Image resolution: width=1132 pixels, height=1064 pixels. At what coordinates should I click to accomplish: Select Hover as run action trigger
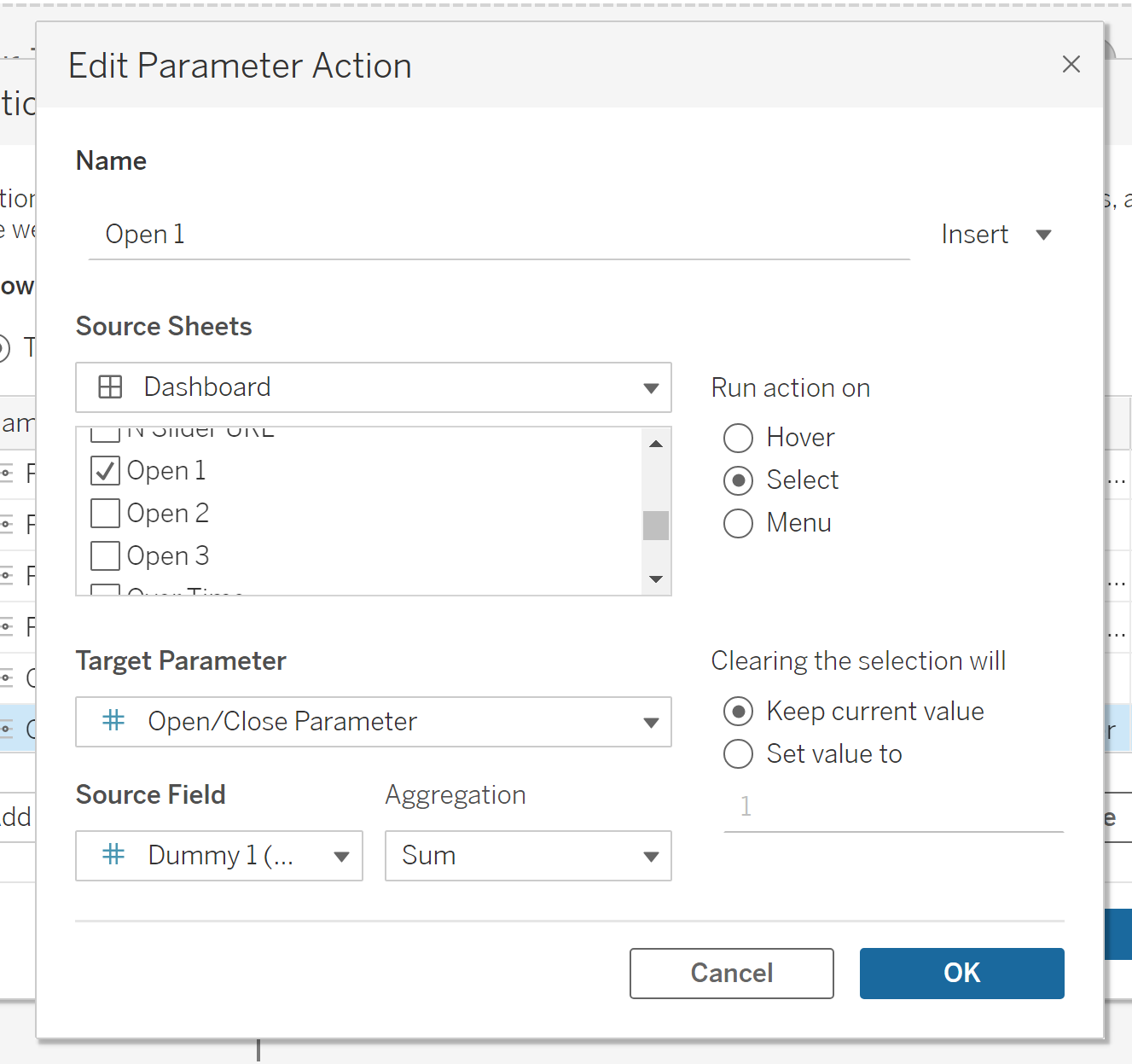tap(738, 438)
